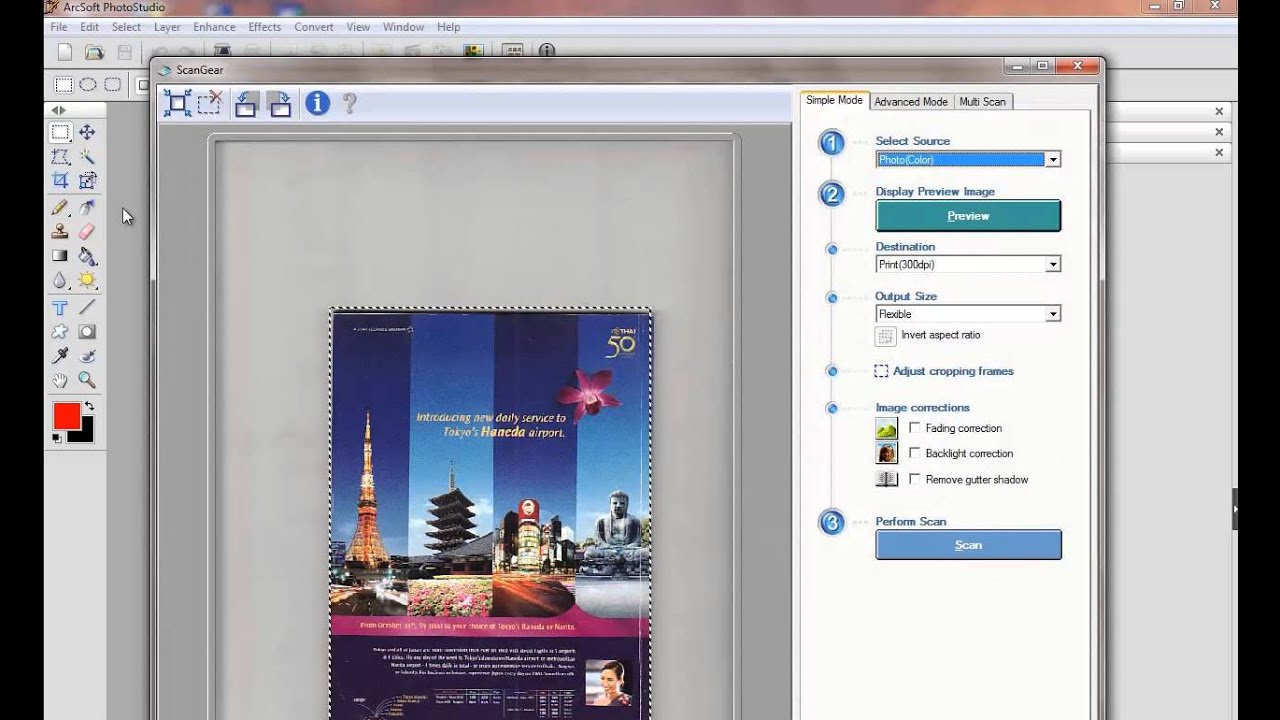Click ScanGear auto crop icon
The image size is (1280, 720).
[178, 103]
